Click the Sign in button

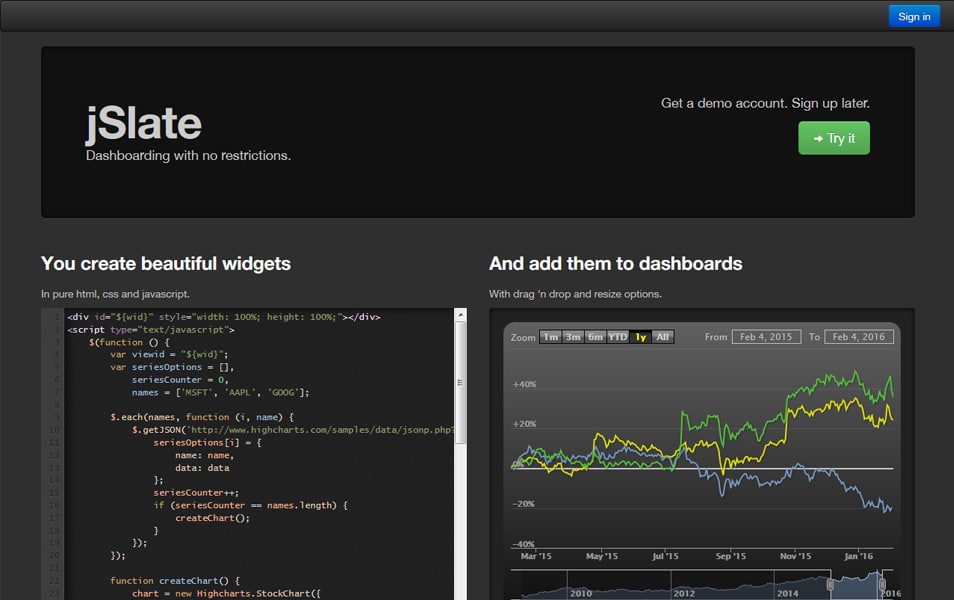coord(914,16)
